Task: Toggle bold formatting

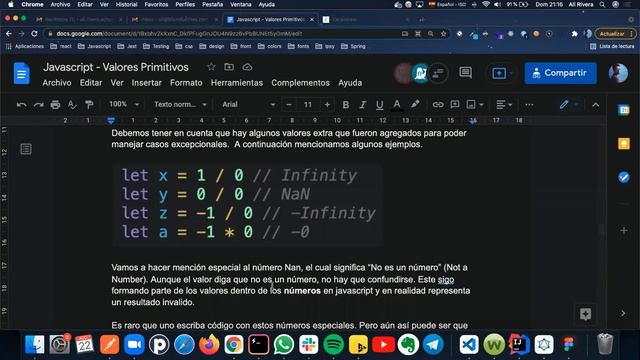Action: click(x=346, y=105)
